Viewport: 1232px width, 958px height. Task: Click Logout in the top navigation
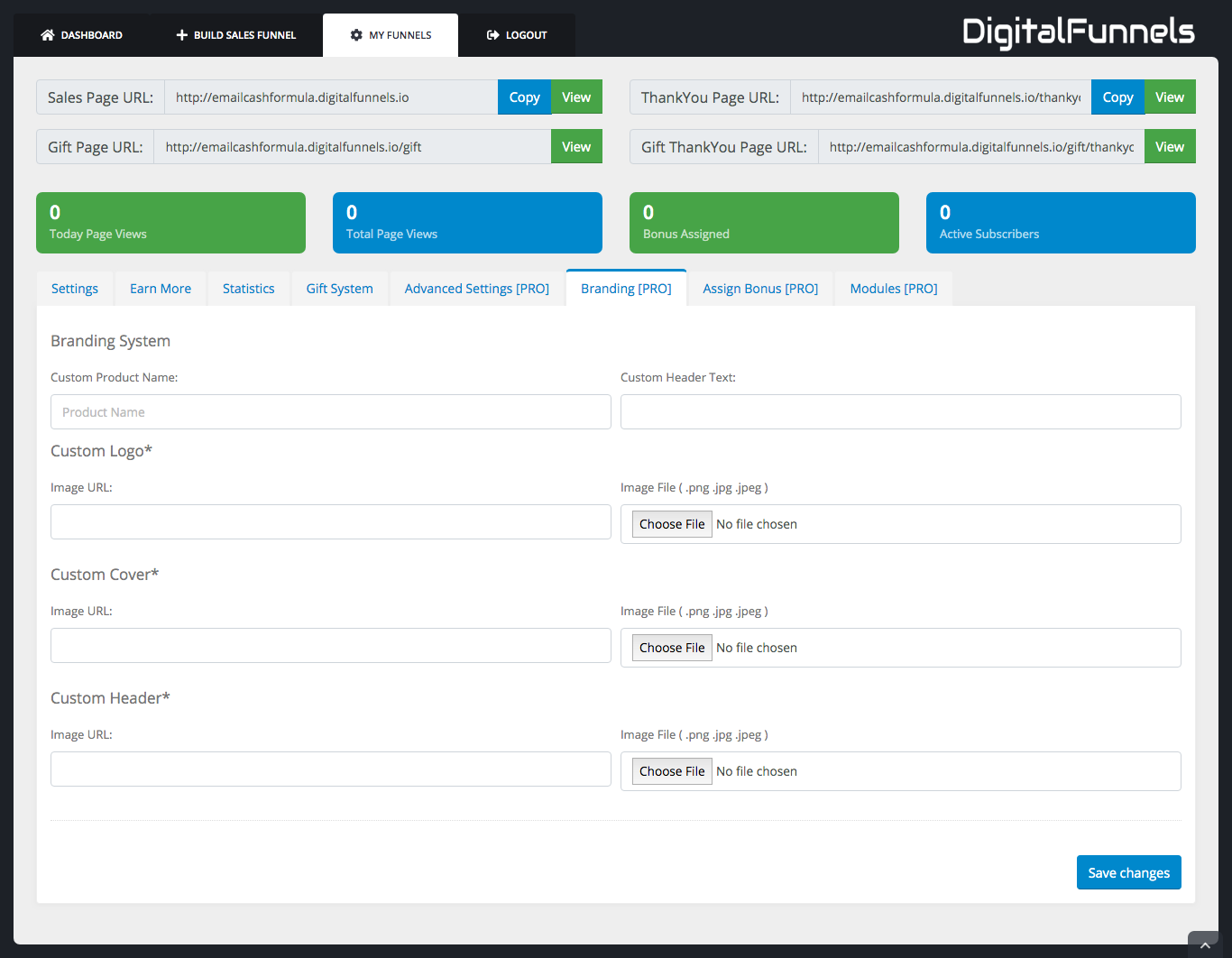[517, 35]
